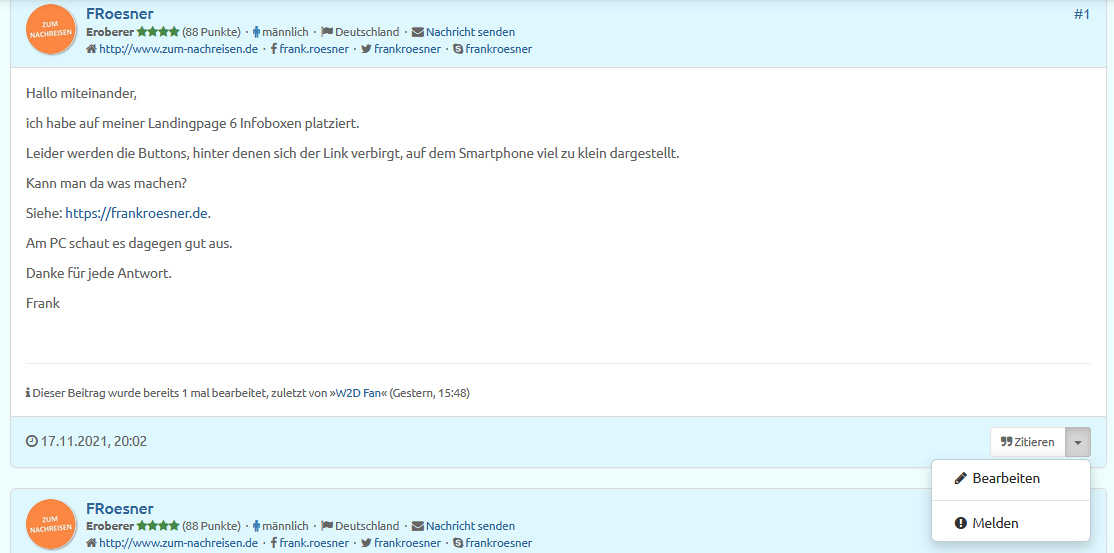Click text 'Hallo miteinander,'
The height and width of the screenshot is (553, 1114).
80,93
